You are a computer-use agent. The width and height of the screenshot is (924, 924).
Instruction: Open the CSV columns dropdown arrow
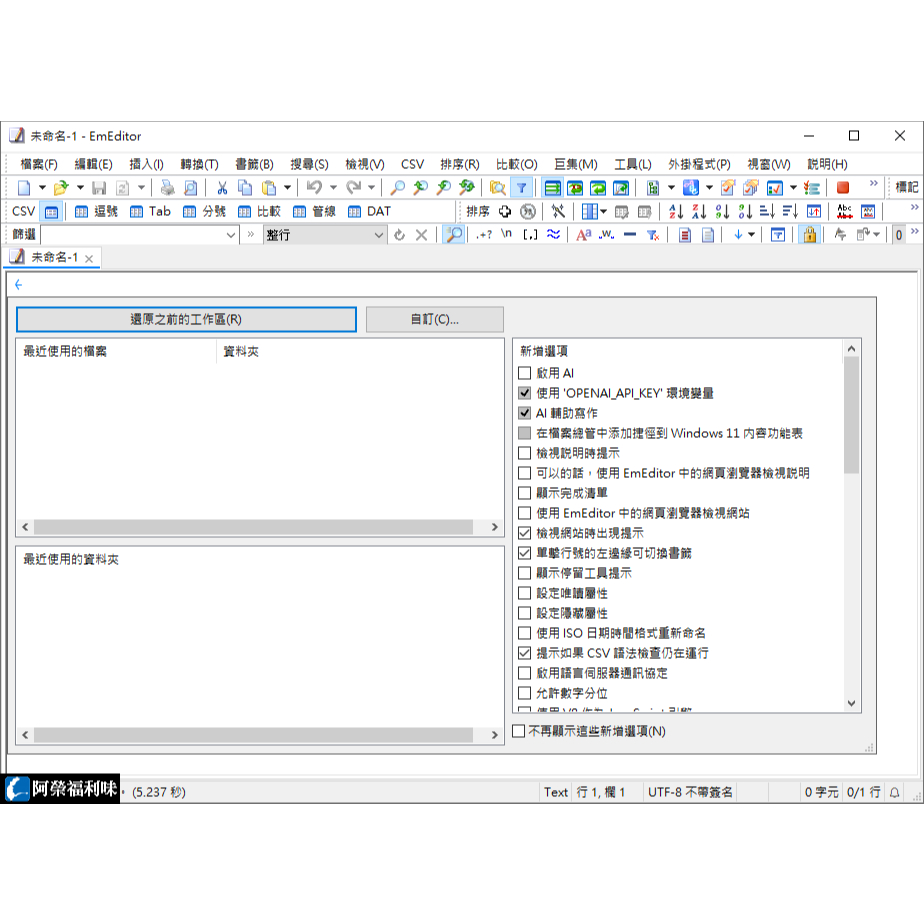(x=603, y=212)
